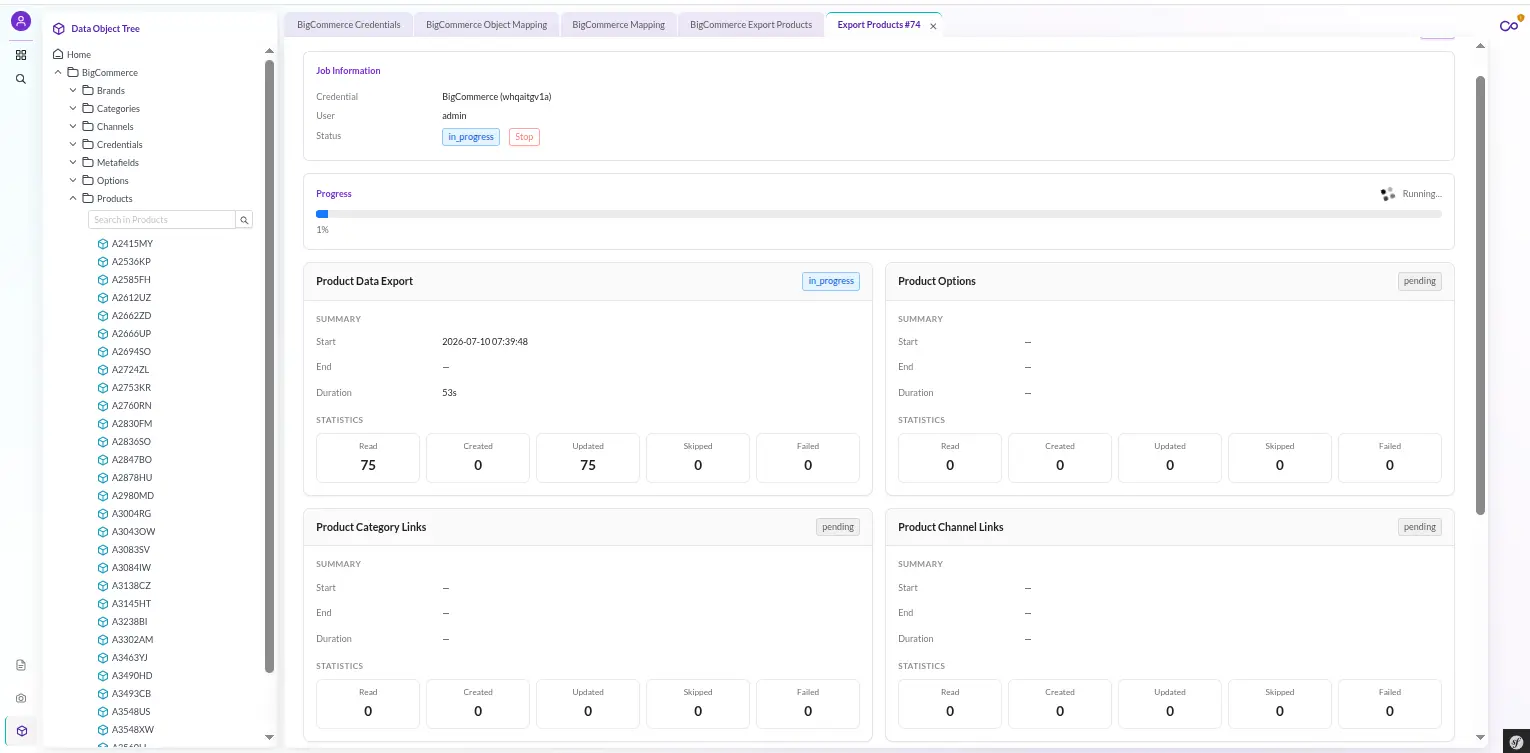Click the Home icon in tree
The width and height of the screenshot is (1530, 753).
[58, 55]
